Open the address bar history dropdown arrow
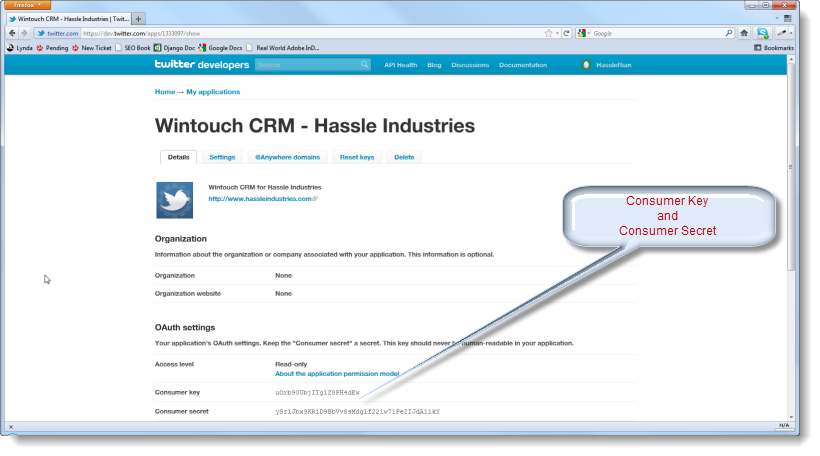 (557, 33)
